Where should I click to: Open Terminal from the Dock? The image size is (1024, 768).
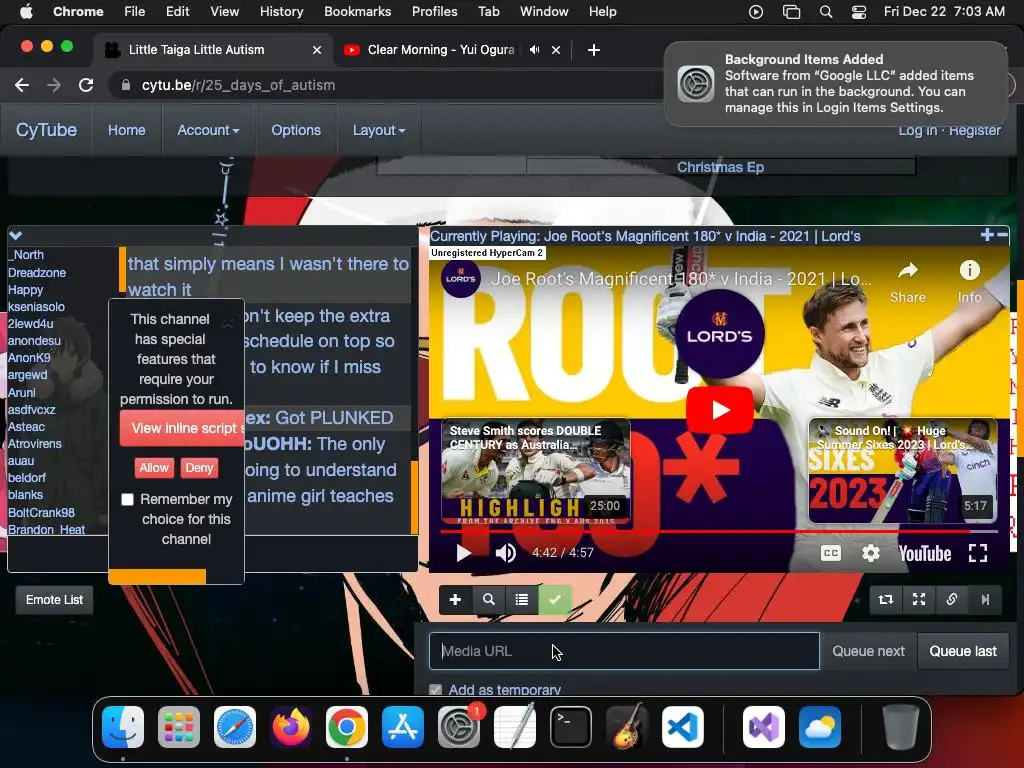click(x=571, y=727)
